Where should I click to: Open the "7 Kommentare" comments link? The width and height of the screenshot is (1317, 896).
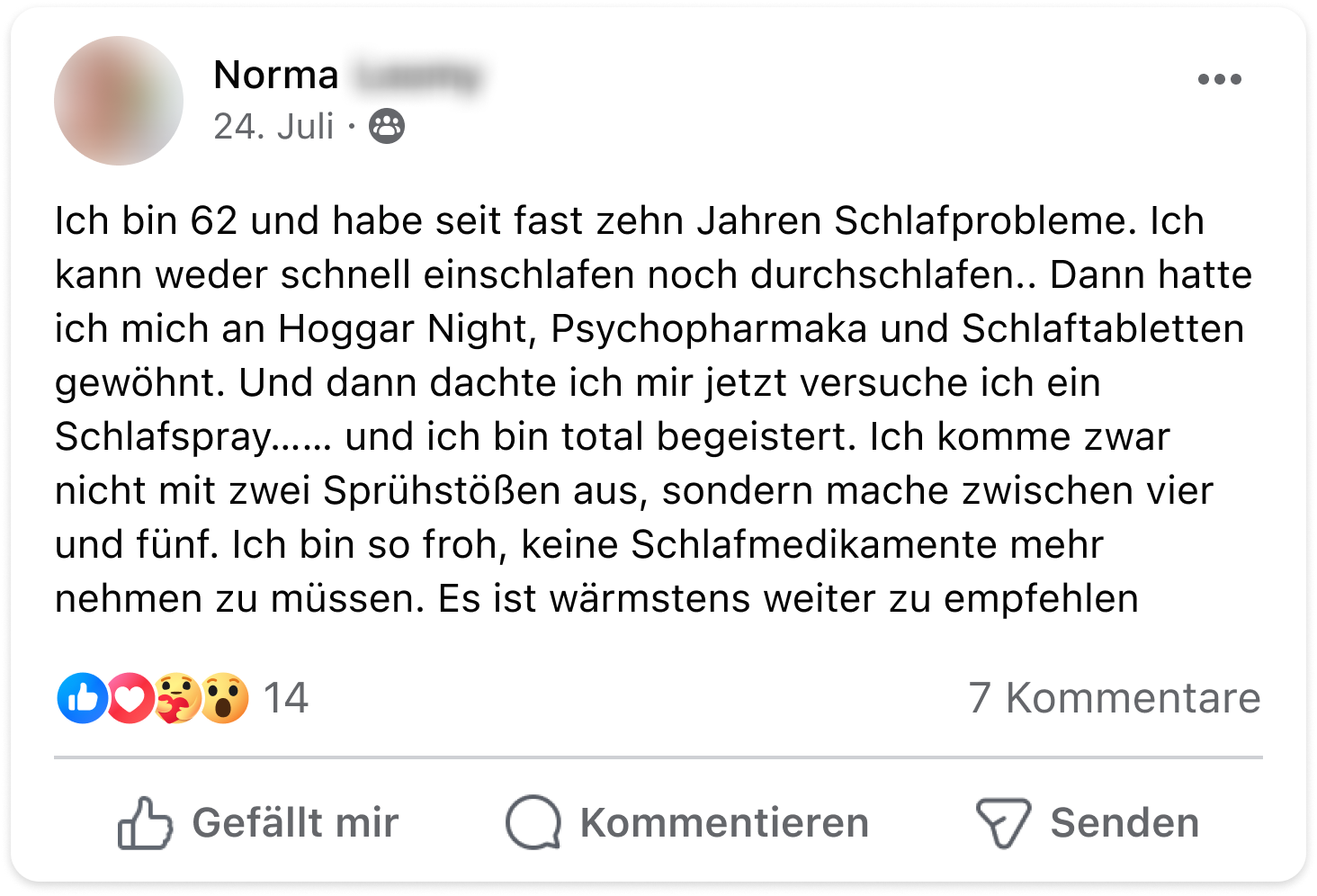coord(1115,698)
